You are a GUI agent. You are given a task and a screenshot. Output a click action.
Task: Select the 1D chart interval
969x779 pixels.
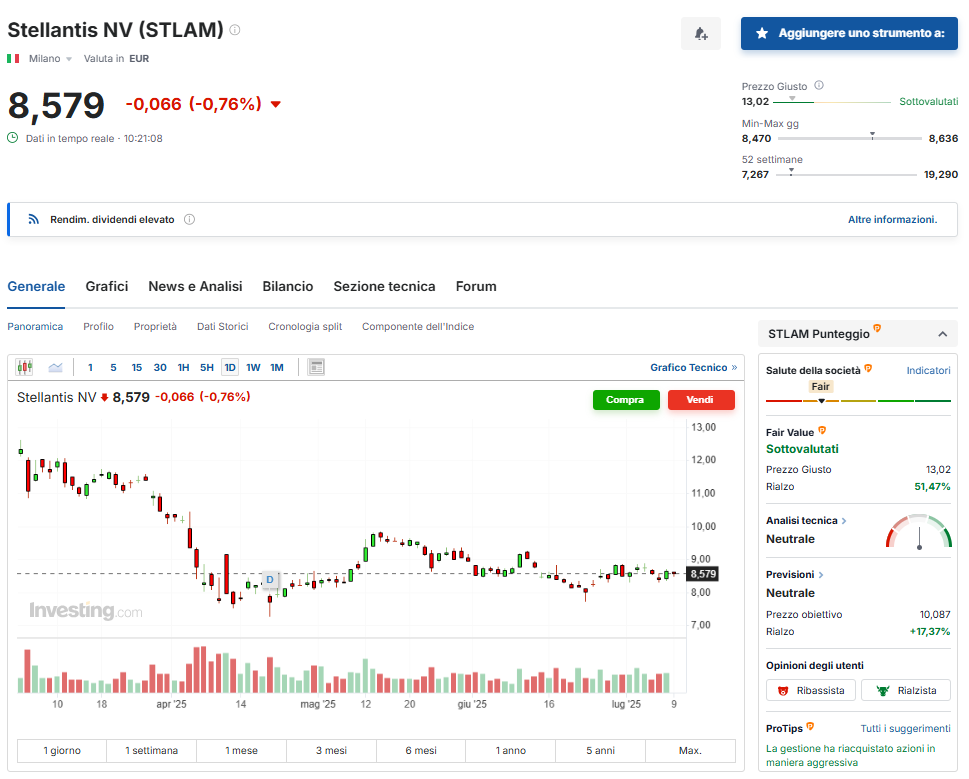coord(230,367)
